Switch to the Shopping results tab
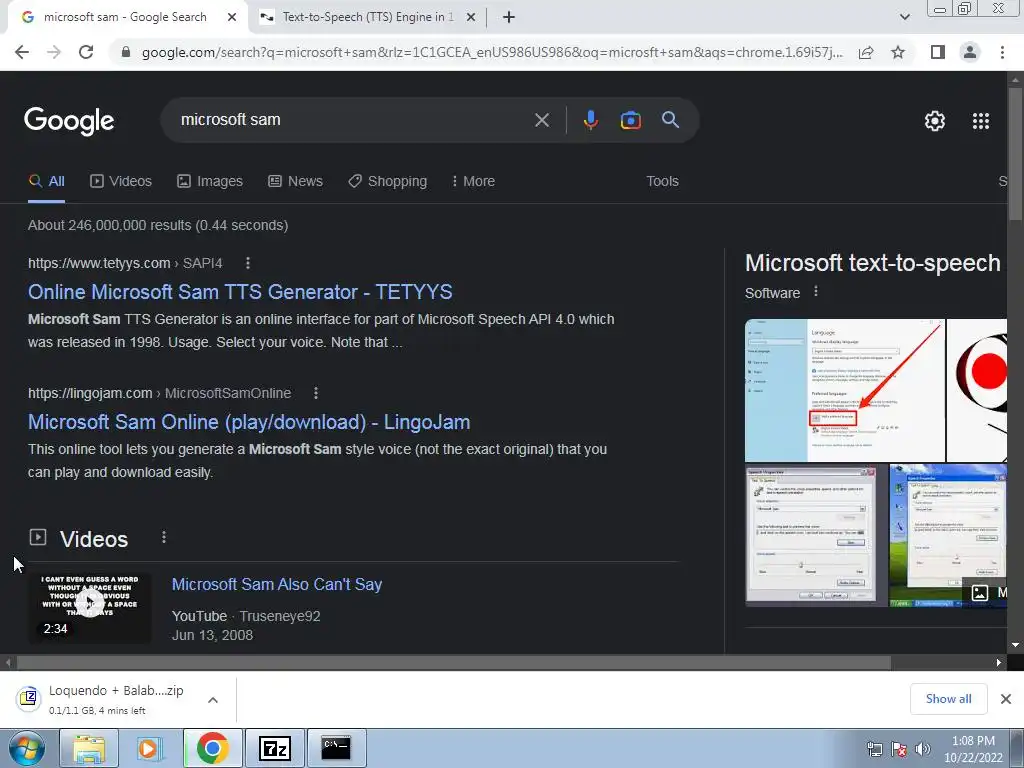 click(387, 182)
